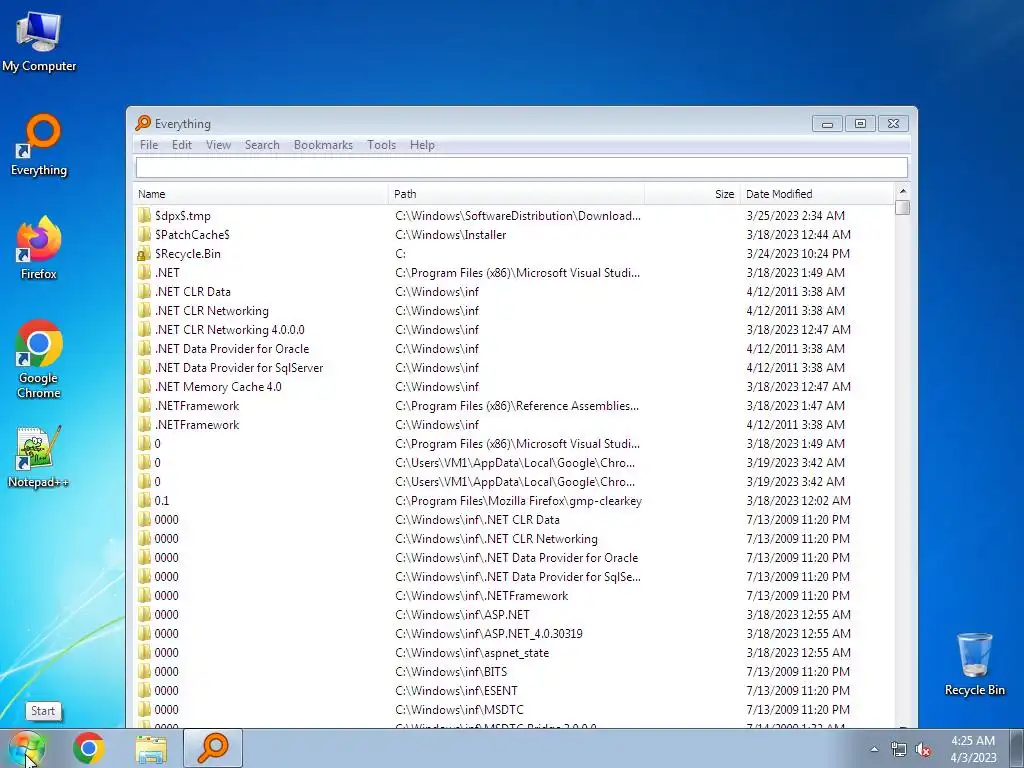Sort by Path column header
The width and height of the screenshot is (1024, 768).
(x=516, y=194)
